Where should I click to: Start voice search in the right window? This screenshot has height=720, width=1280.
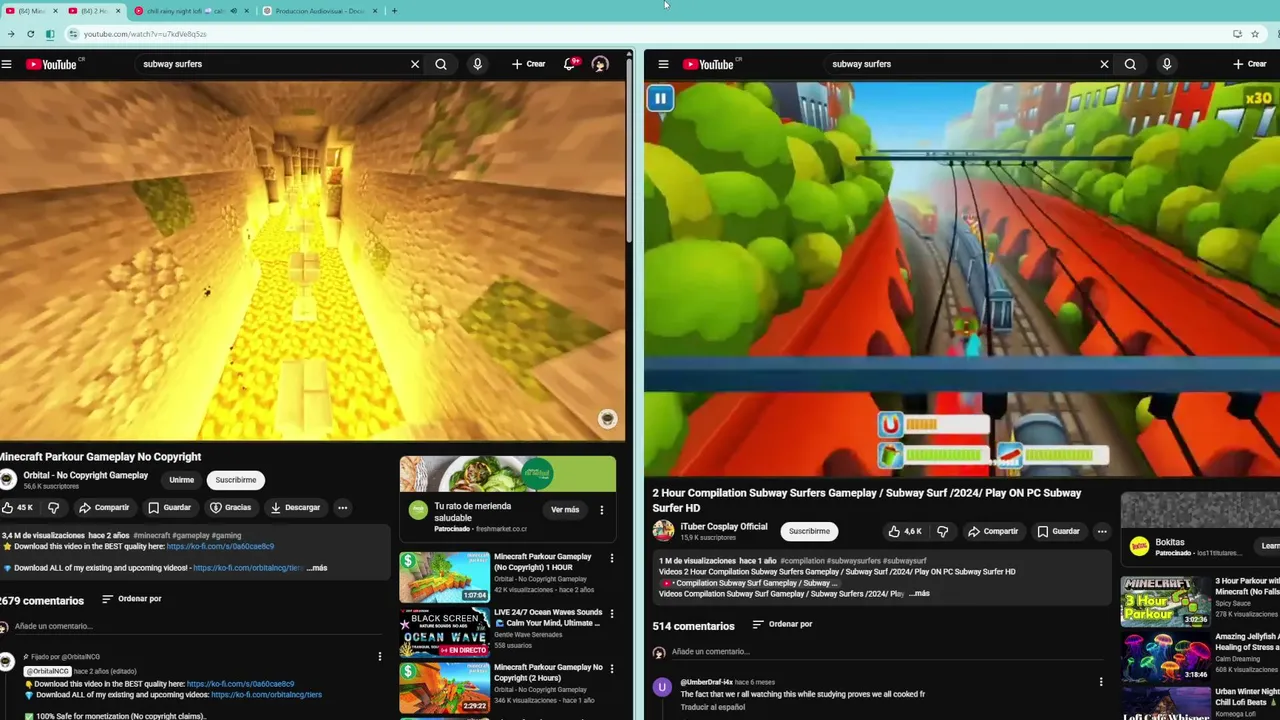coord(1166,64)
